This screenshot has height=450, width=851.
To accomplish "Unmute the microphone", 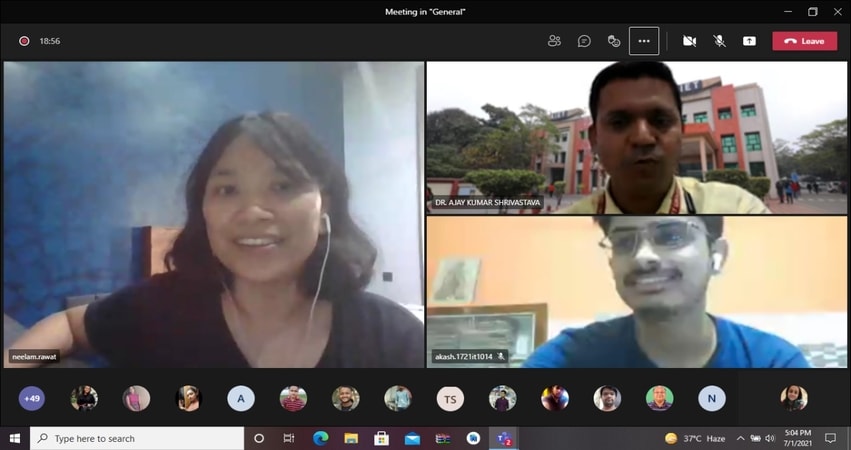I will point(719,41).
